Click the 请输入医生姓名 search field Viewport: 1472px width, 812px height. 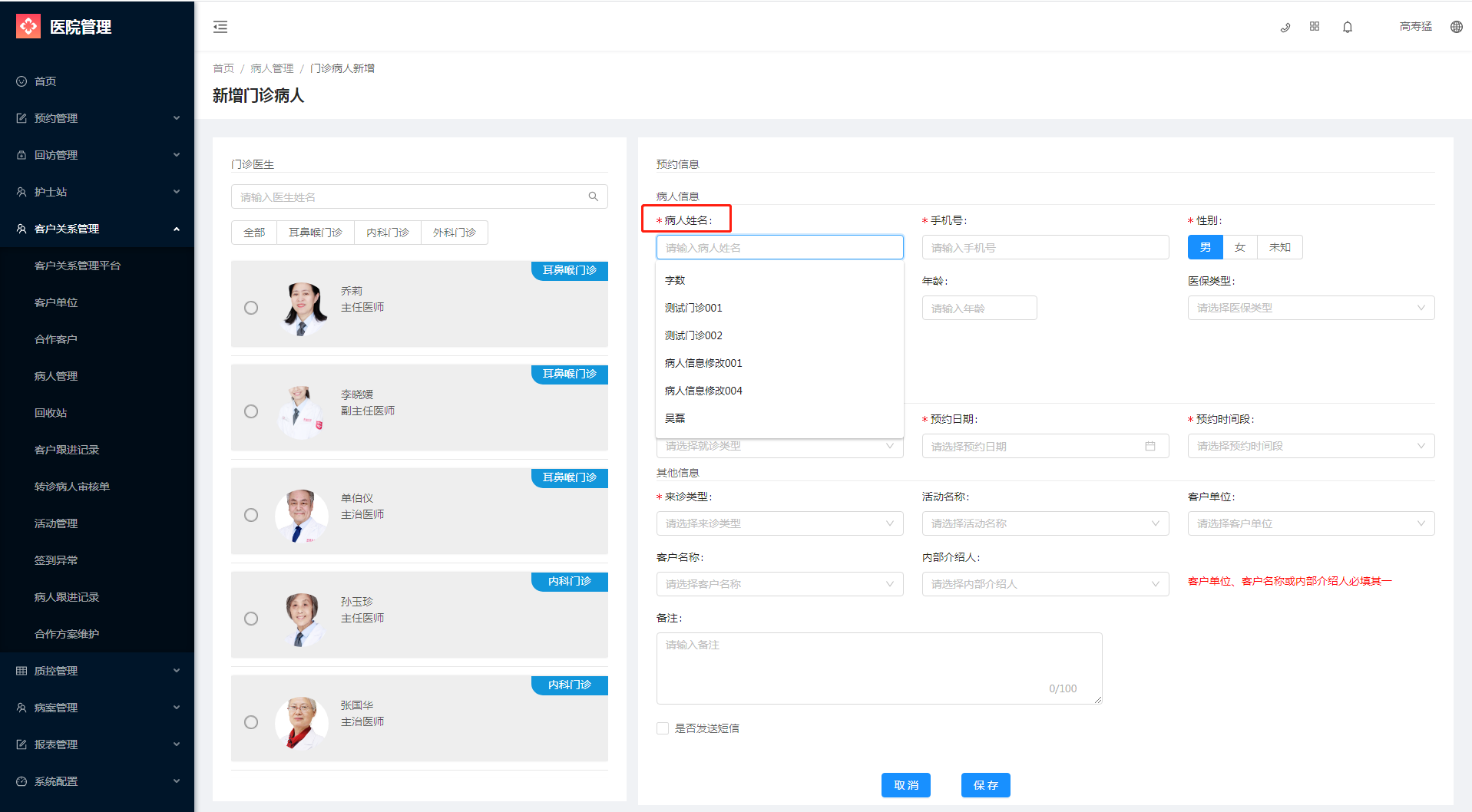pos(419,196)
